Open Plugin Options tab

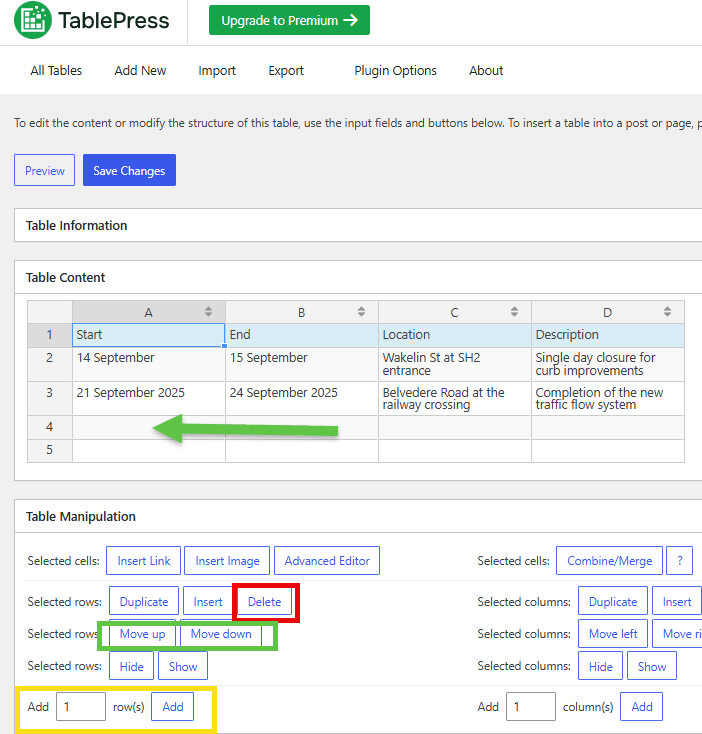point(395,71)
